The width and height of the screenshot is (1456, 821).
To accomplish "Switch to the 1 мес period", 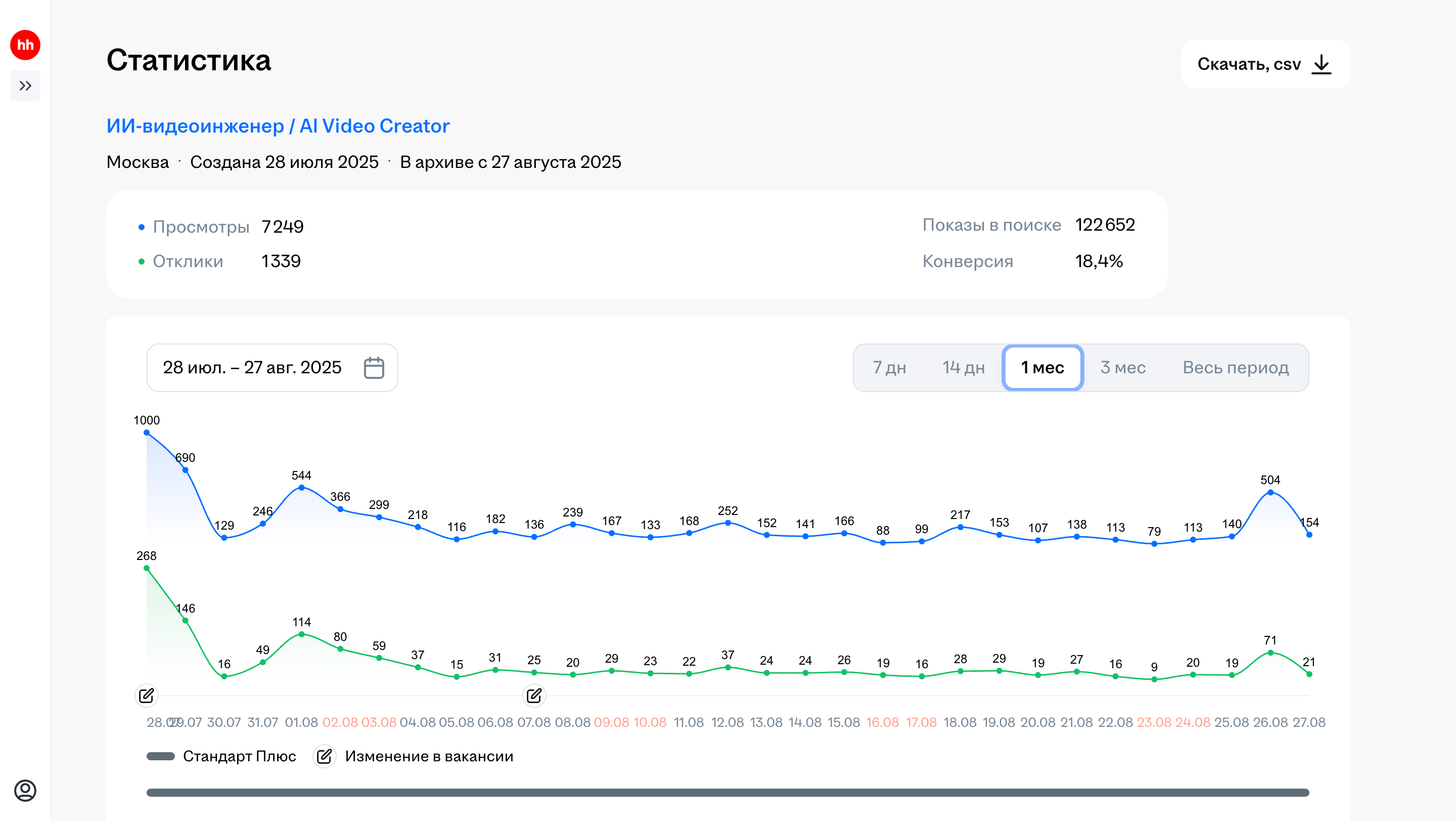I will click(1042, 368).
